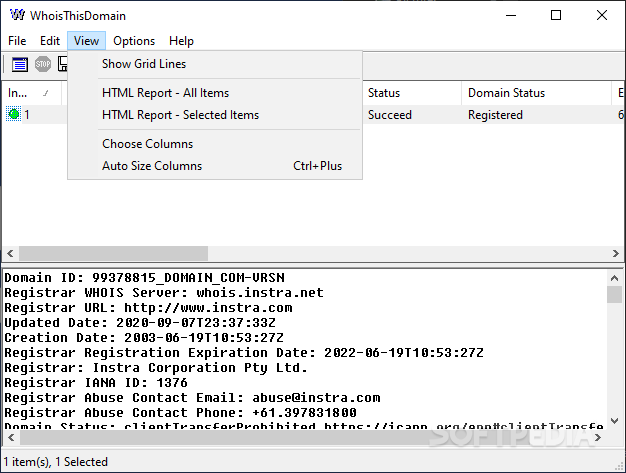This screenshot has width=626, height=473.
Task: Close the open View menu
Action: 86,41
